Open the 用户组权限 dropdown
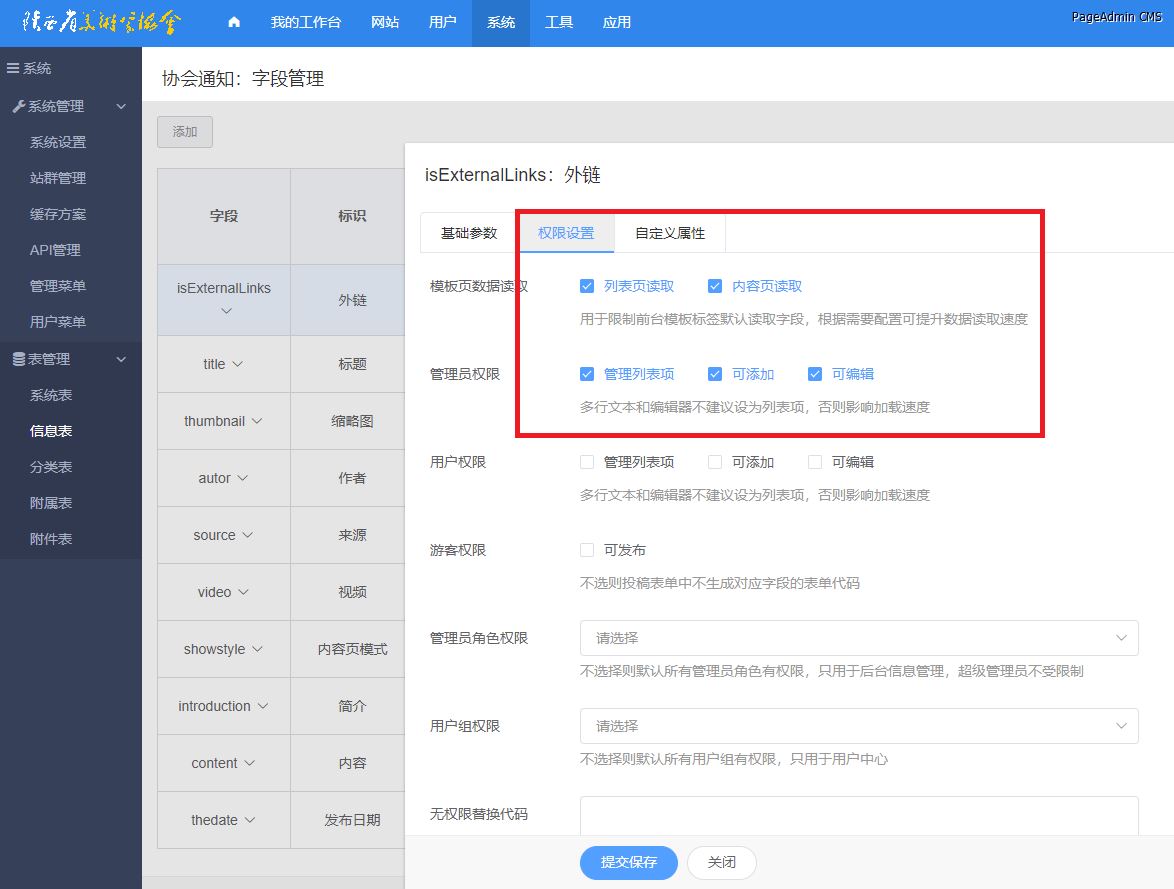The height and width of the screenshot is (889, 1174). 859,726
